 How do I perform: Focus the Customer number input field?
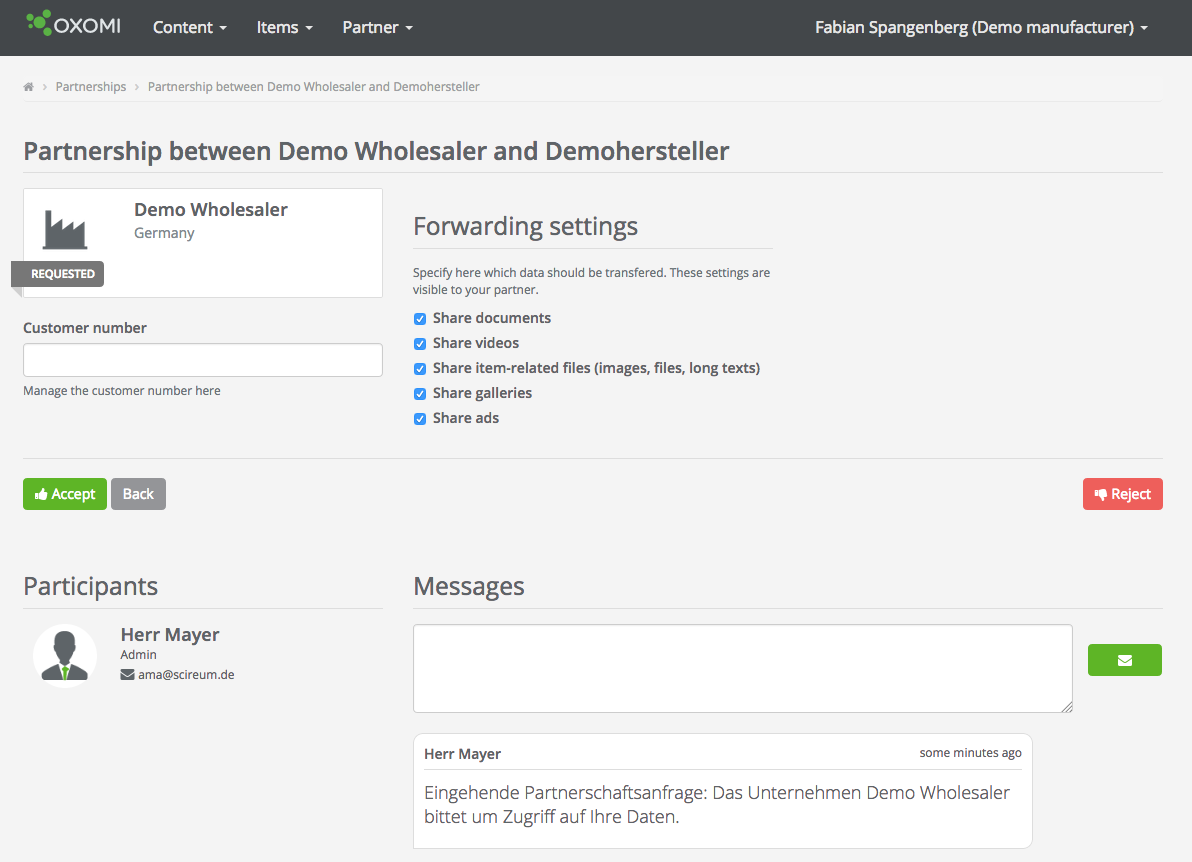[x=202, y=360]
